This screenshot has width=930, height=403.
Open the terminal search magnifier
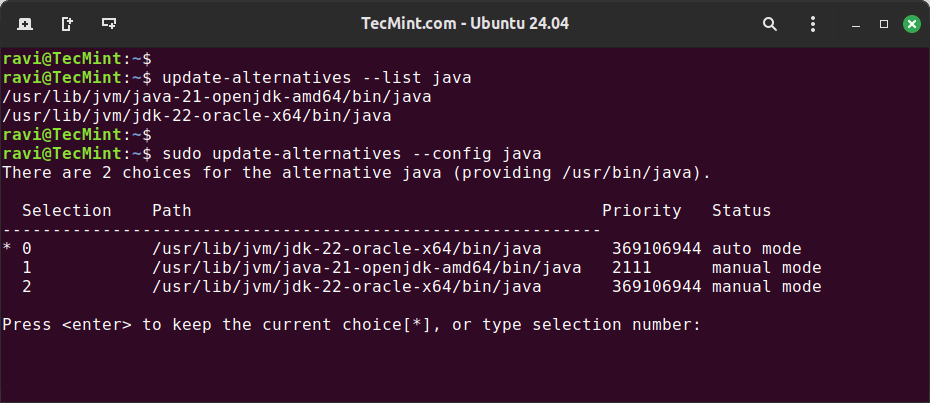[770, 23]
